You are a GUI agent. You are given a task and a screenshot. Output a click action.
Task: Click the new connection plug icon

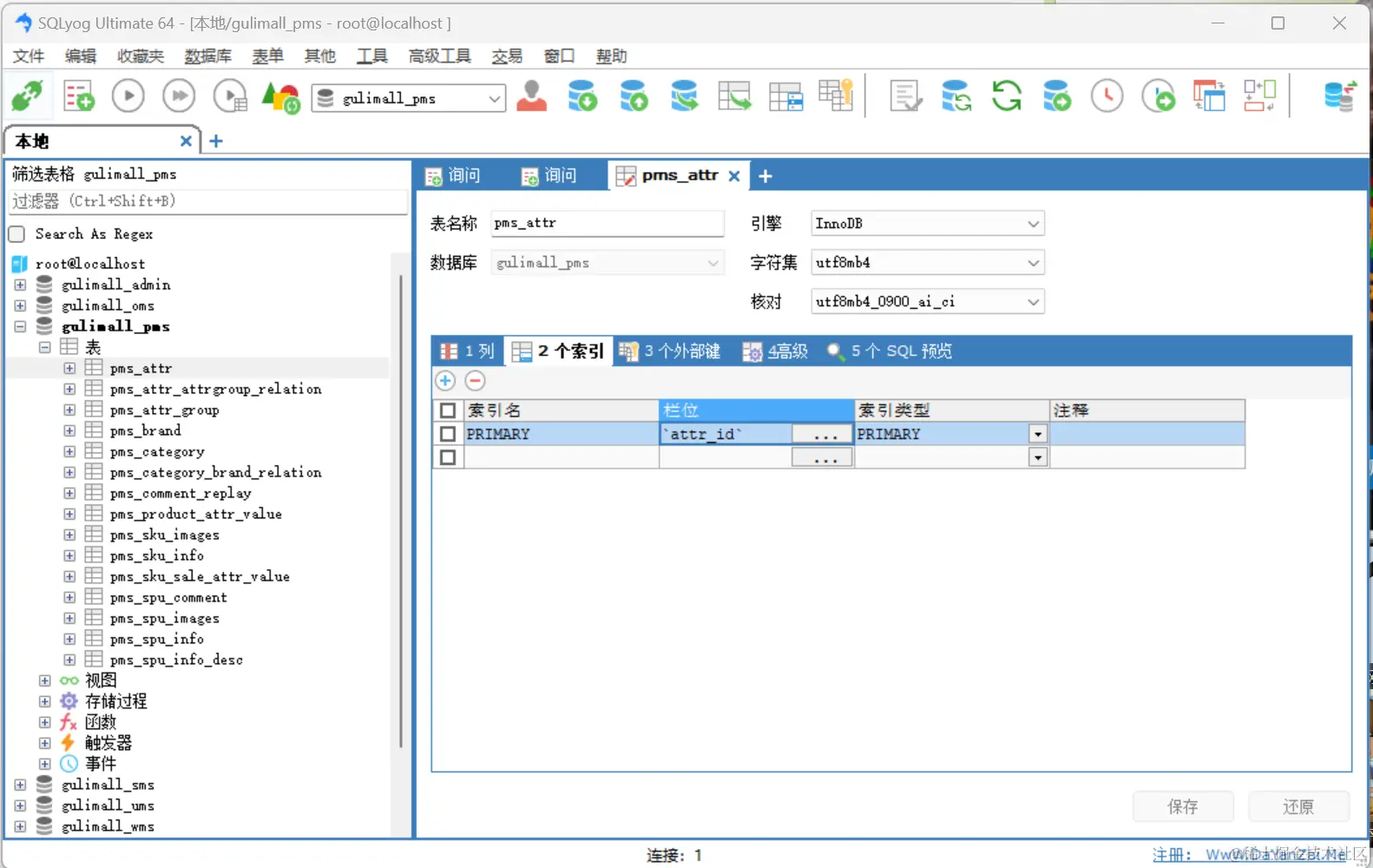[x=27, y=95]
